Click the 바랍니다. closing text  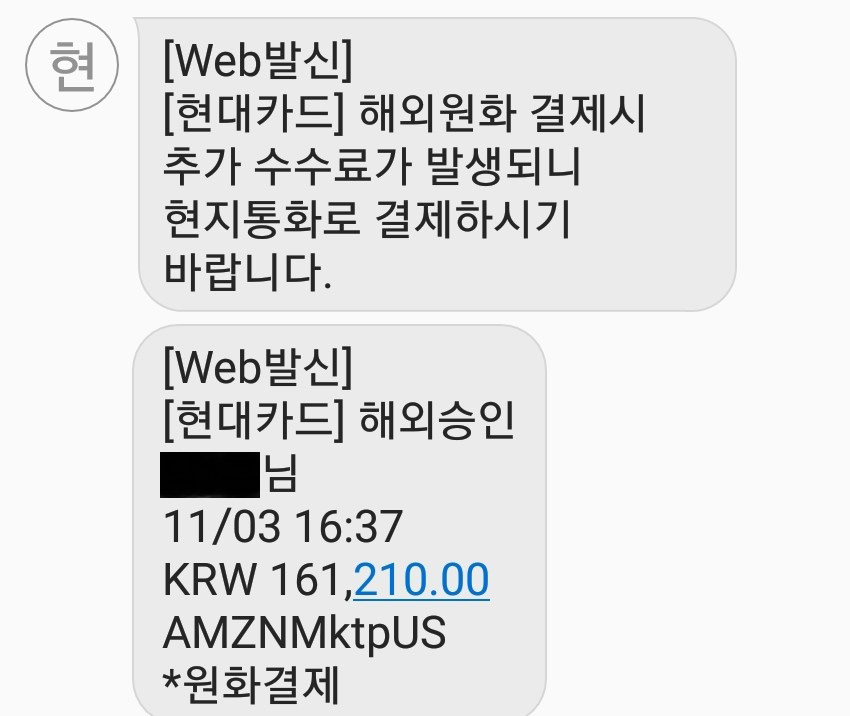(x=247, y=270)
